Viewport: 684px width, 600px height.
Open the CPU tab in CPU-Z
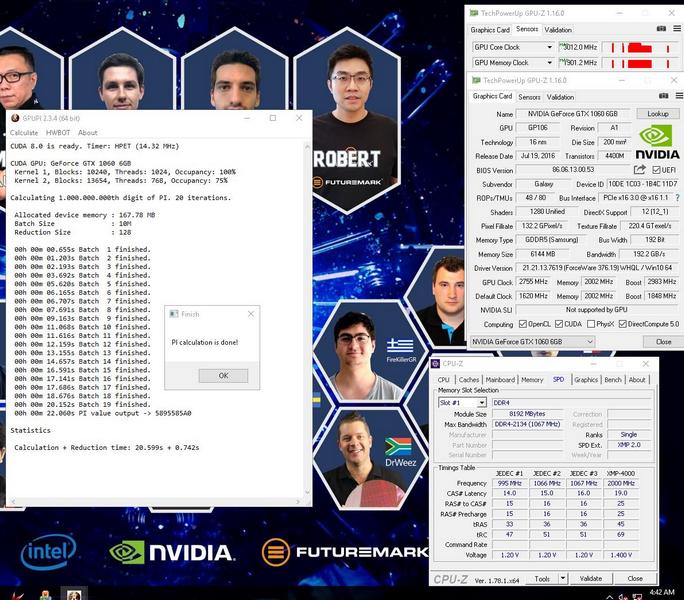[x=444, y=380]
